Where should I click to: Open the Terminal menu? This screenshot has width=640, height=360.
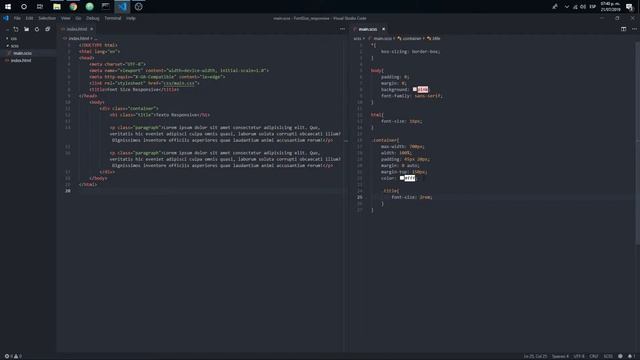pyautogui.click(x=113, y=18)
